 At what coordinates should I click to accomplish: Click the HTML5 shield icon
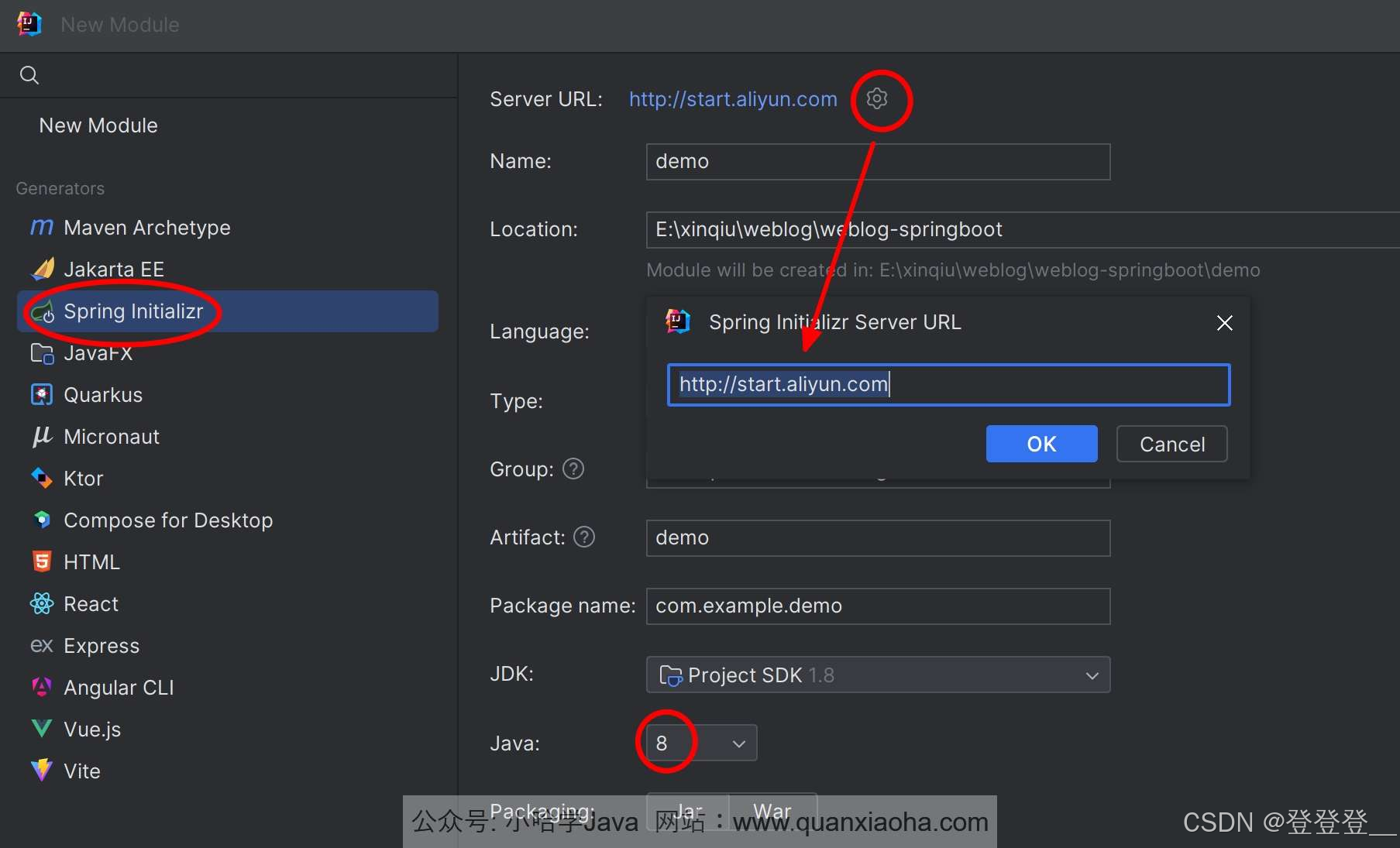coord(42,561)
